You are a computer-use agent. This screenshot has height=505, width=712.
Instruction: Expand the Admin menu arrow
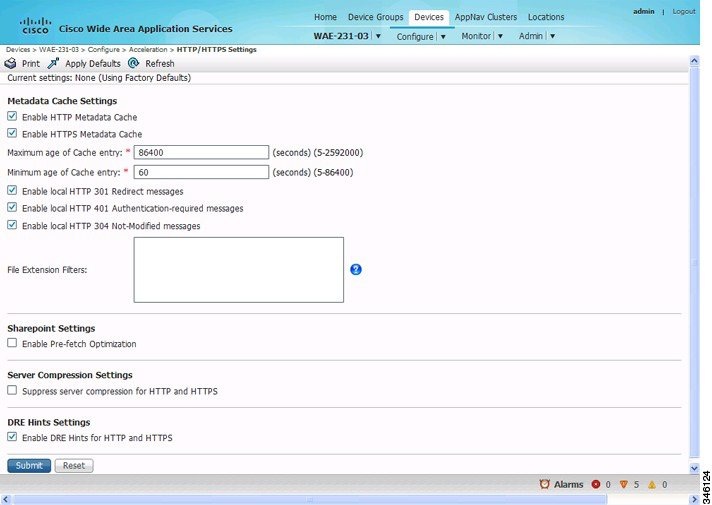pos(552,36)
